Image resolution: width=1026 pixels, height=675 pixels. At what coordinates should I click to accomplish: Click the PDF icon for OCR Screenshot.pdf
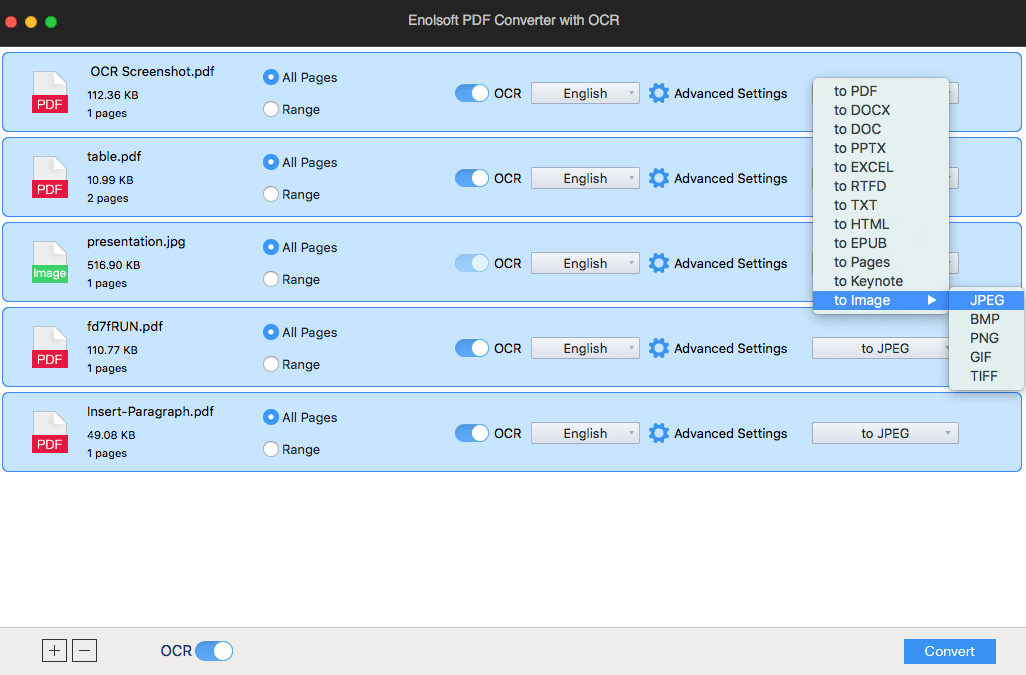tap(50, 92)
